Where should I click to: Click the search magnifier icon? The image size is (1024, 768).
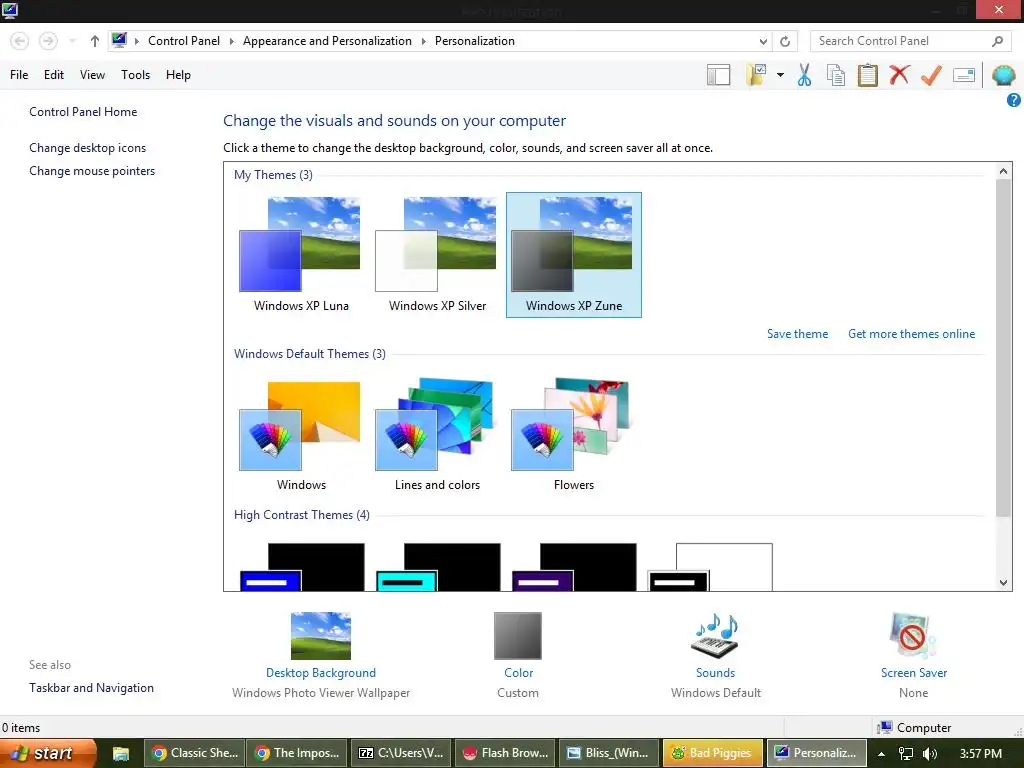pyautogui.click(x=997, y=41)
